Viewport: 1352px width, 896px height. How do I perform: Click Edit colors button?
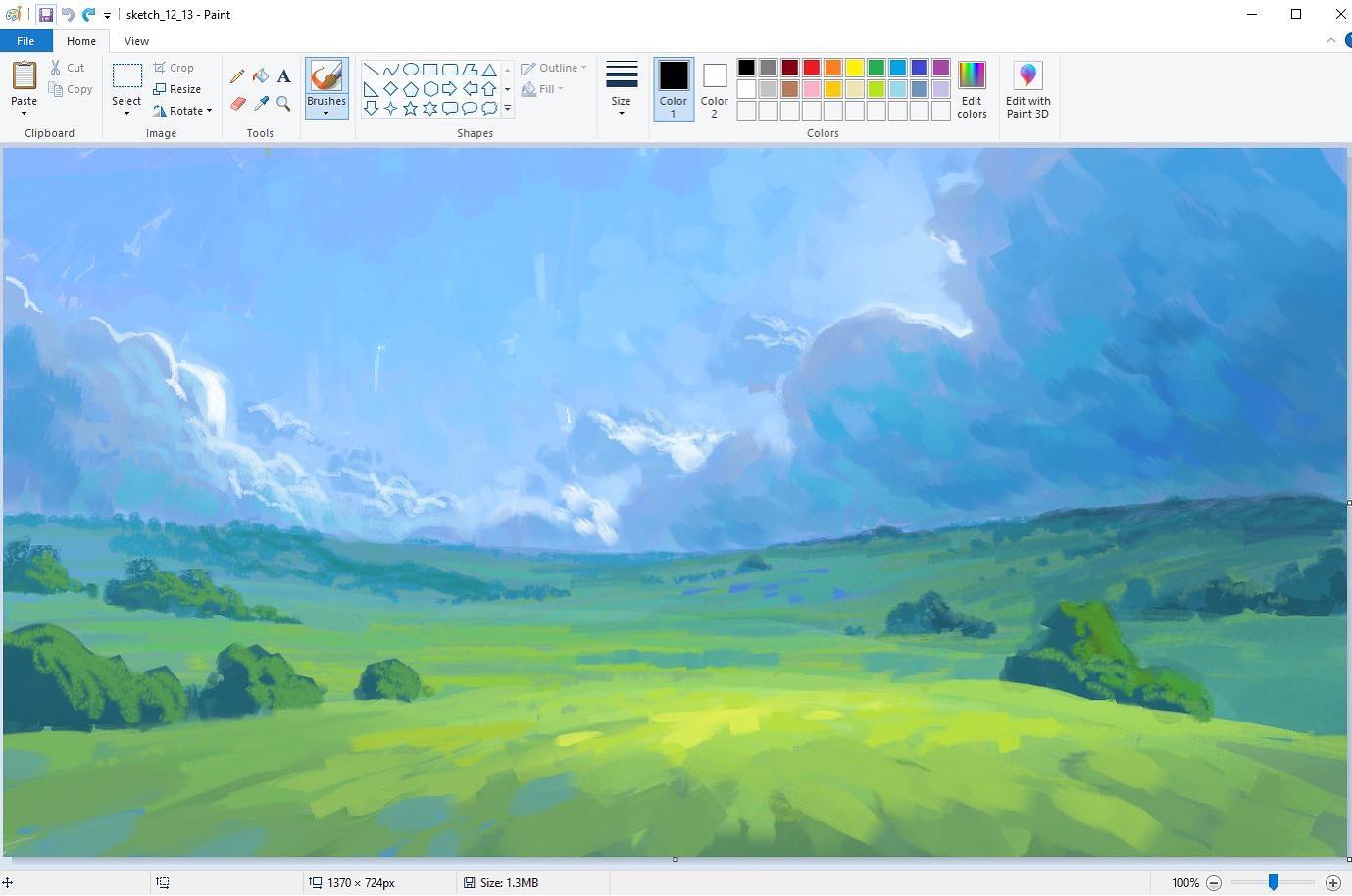(972, 89)
